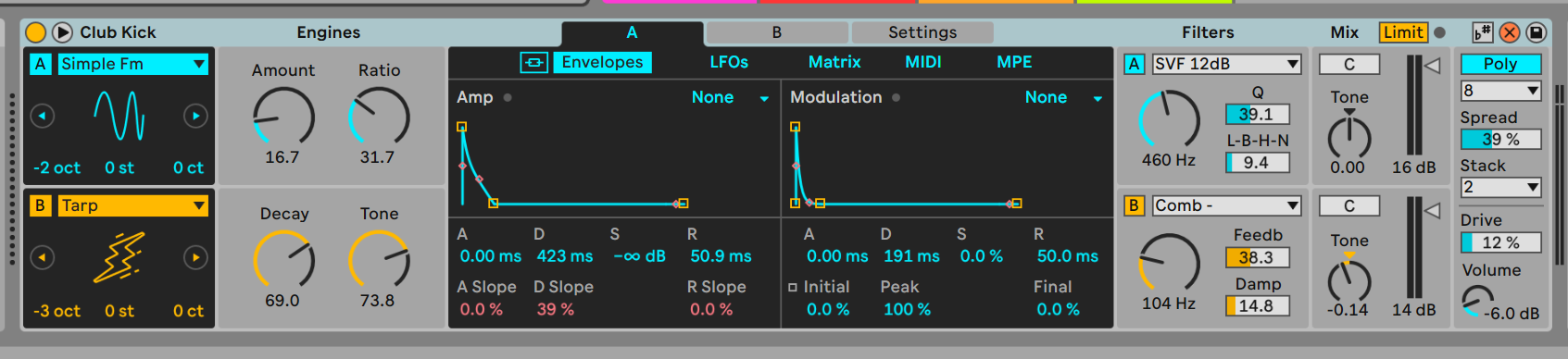The image size is (1568, 359).
Task: Open the Settings tab
Action: (922, 32)
